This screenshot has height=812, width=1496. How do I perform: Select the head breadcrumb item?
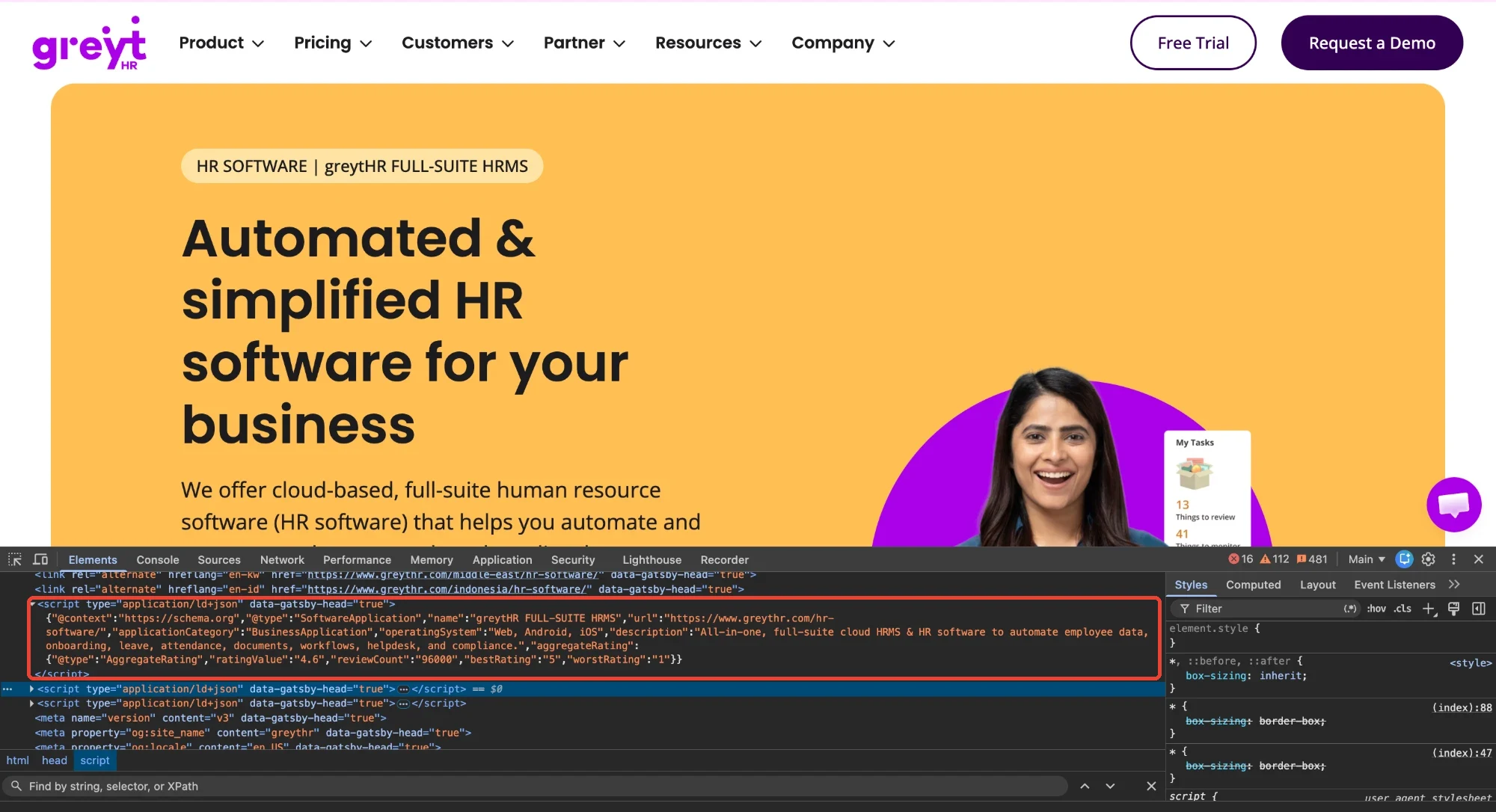pos(55,760)
